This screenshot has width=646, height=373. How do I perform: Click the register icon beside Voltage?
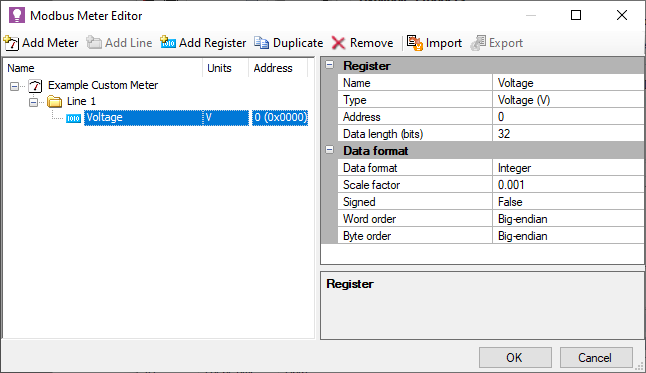[x=73, y=118]
